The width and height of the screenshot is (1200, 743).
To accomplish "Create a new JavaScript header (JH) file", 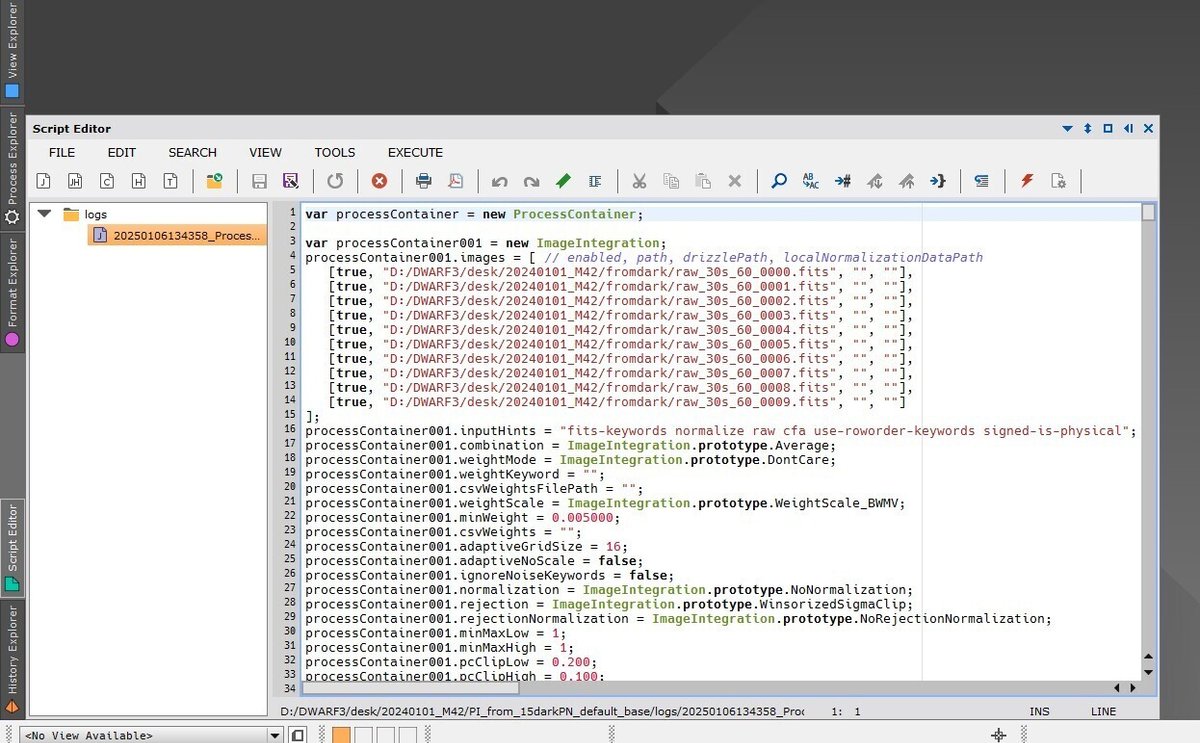I will [x=75, y=181].
